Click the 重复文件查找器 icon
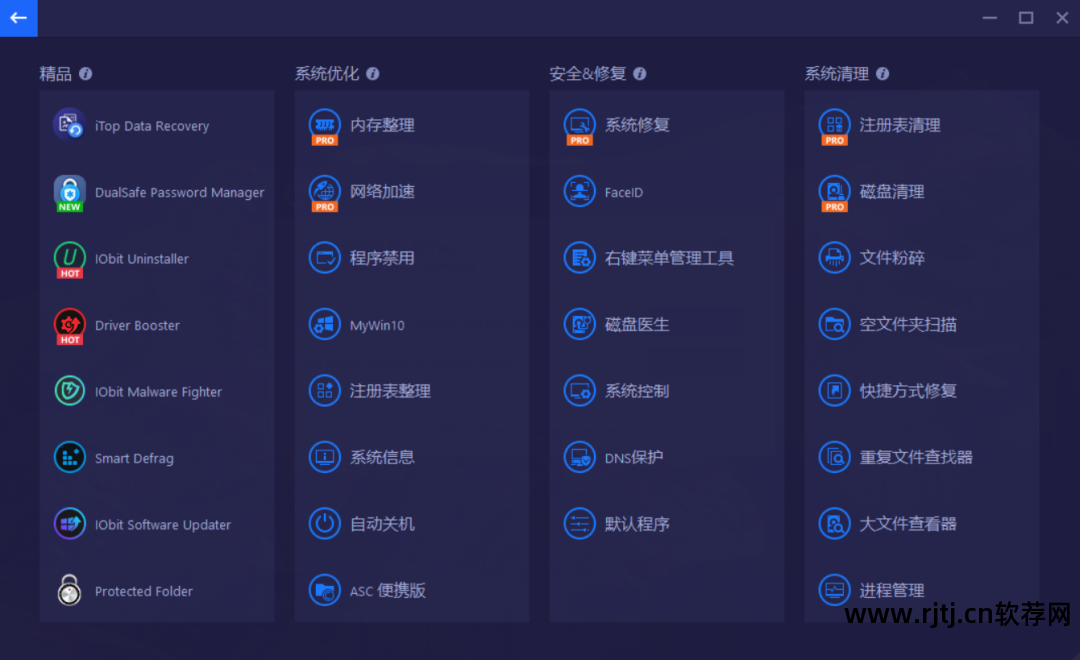Image resolution: width=1080 pixels, height=660 pixels. pyautogui.click(x=834, y=457)
